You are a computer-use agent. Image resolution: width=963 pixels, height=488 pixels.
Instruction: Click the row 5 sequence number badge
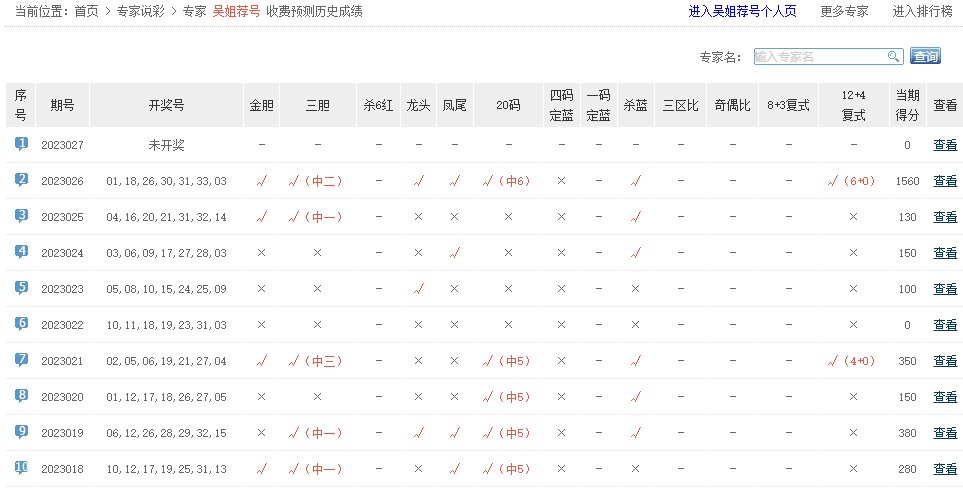click(x=21, y=288)
